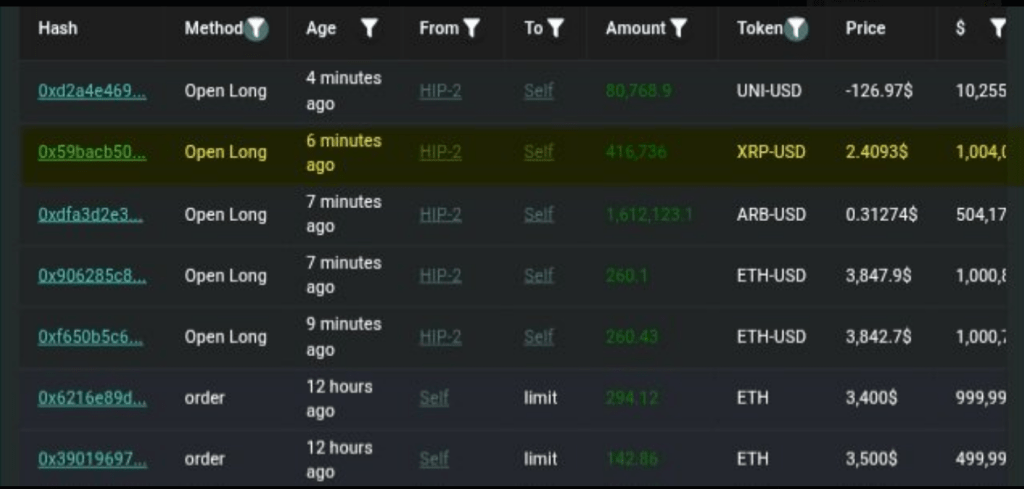Select the ARB-USD token cell

coord(770,214)
